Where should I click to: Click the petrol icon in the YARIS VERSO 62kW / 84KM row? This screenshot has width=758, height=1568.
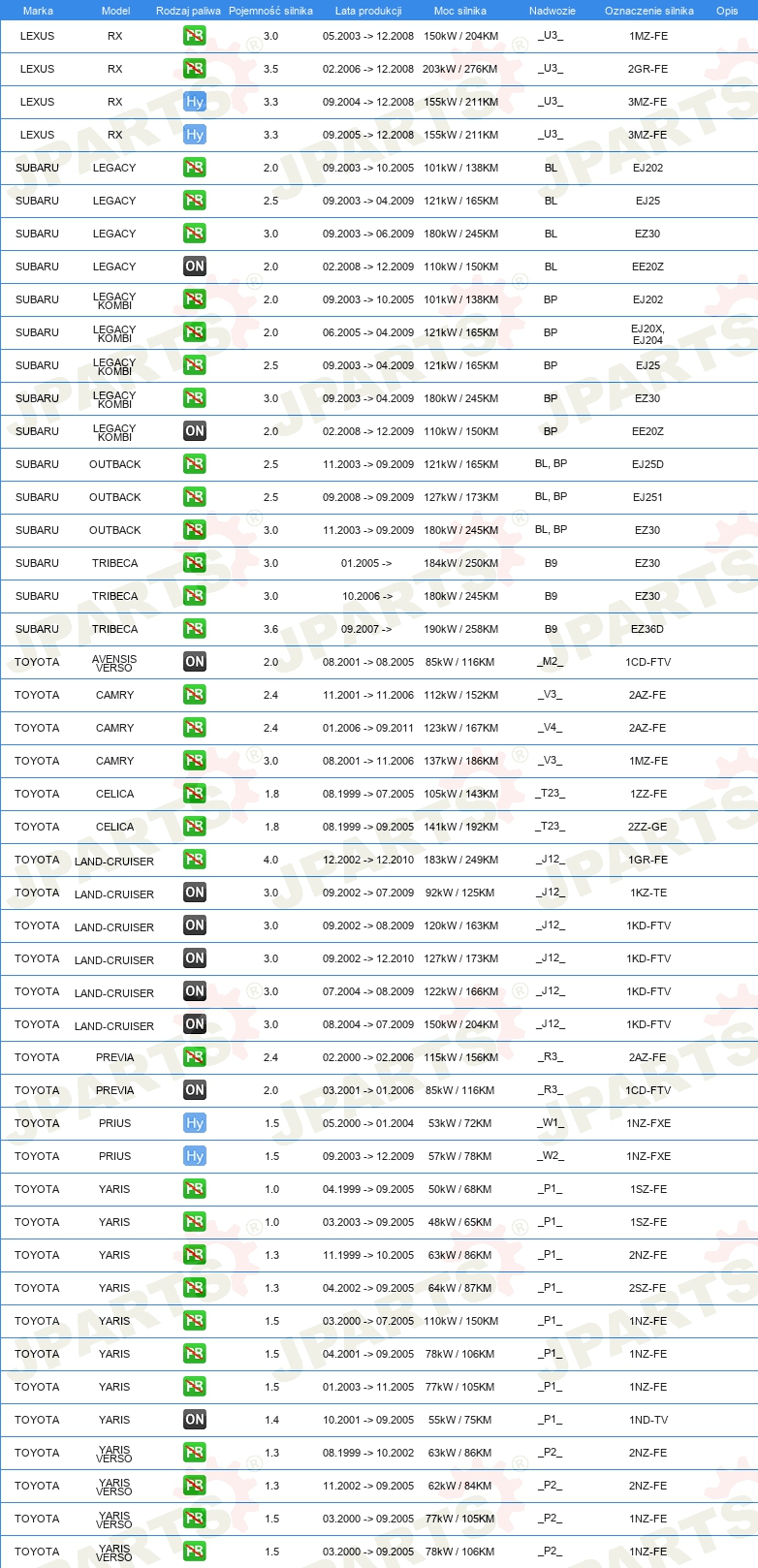[195, 1486]
